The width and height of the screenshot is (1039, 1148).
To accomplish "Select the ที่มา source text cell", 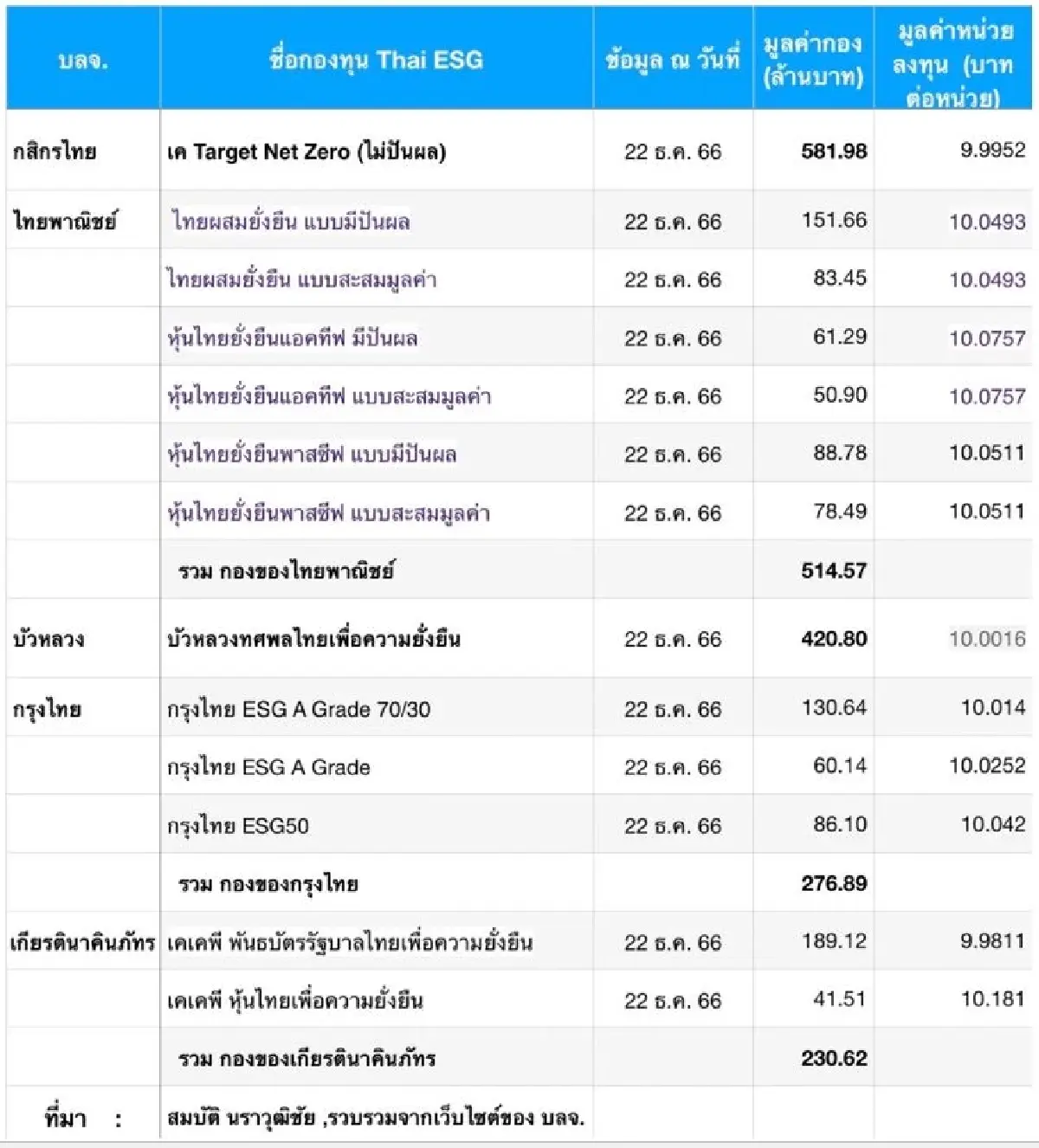I will pos(376,1117).
